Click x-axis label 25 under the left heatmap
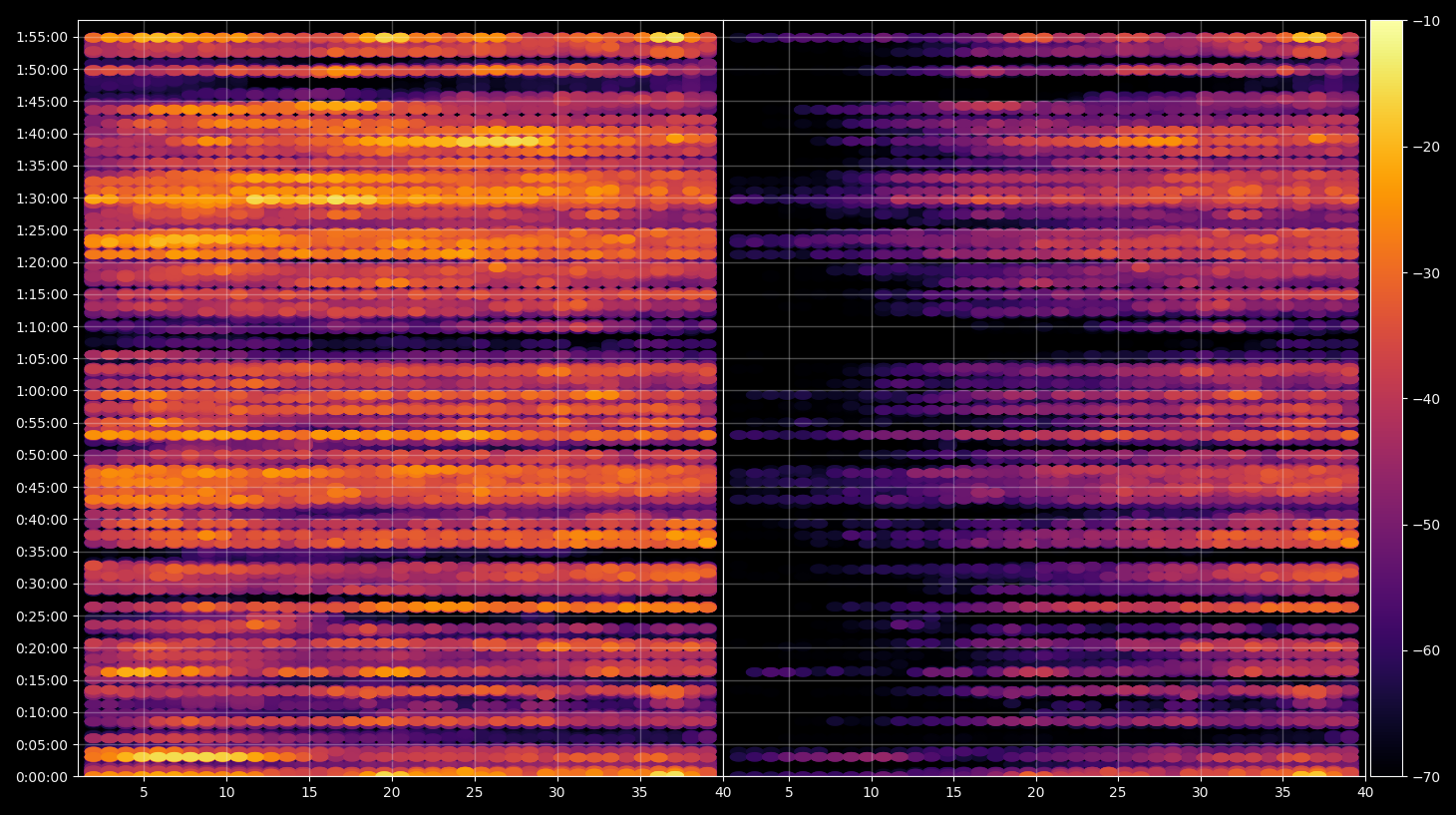Viewport: 1456px width, 815px height. coord(474,792)
